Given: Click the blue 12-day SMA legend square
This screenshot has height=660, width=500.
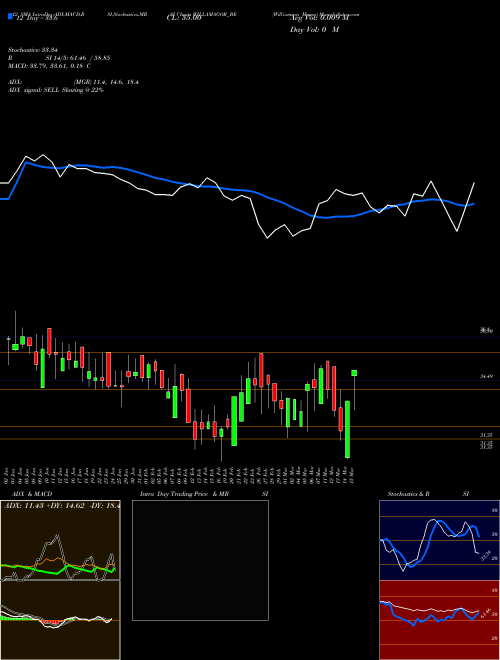Looking at the screenshot, I should [10, 17].
